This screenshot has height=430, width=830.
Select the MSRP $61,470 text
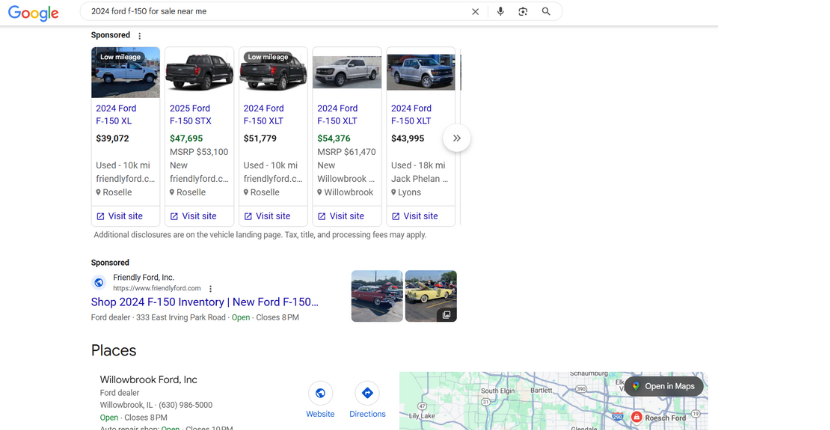tap(347, 152)
